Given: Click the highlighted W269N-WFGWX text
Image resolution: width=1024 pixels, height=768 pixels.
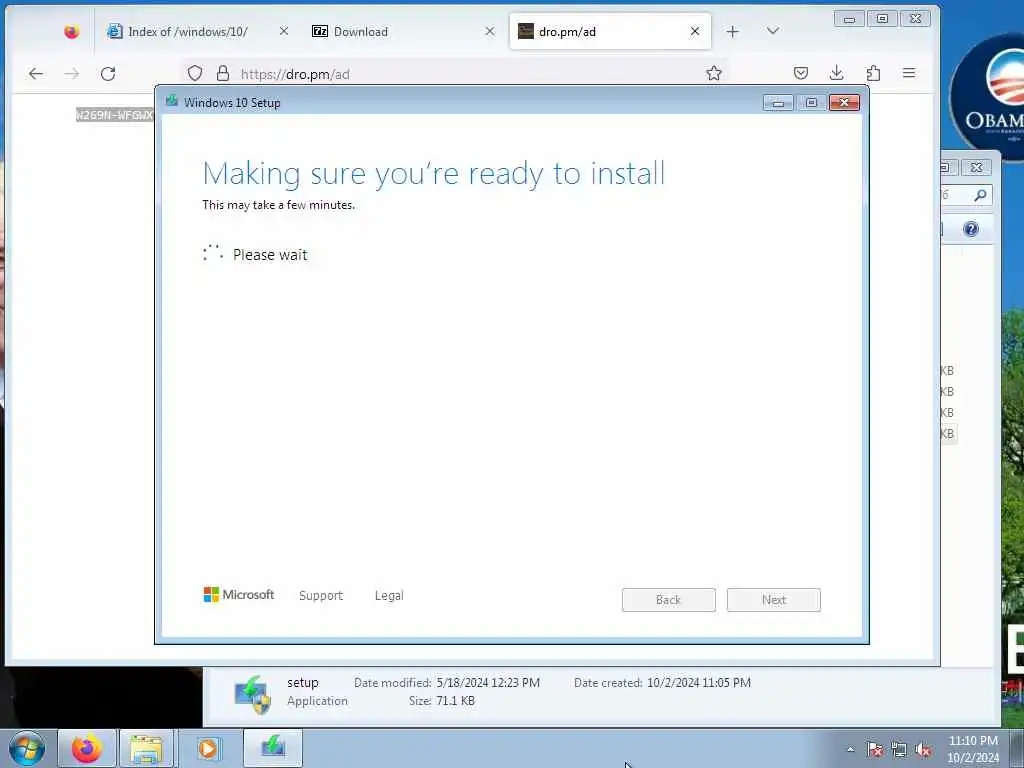Looking at the screenshot, I should point(114,116).
